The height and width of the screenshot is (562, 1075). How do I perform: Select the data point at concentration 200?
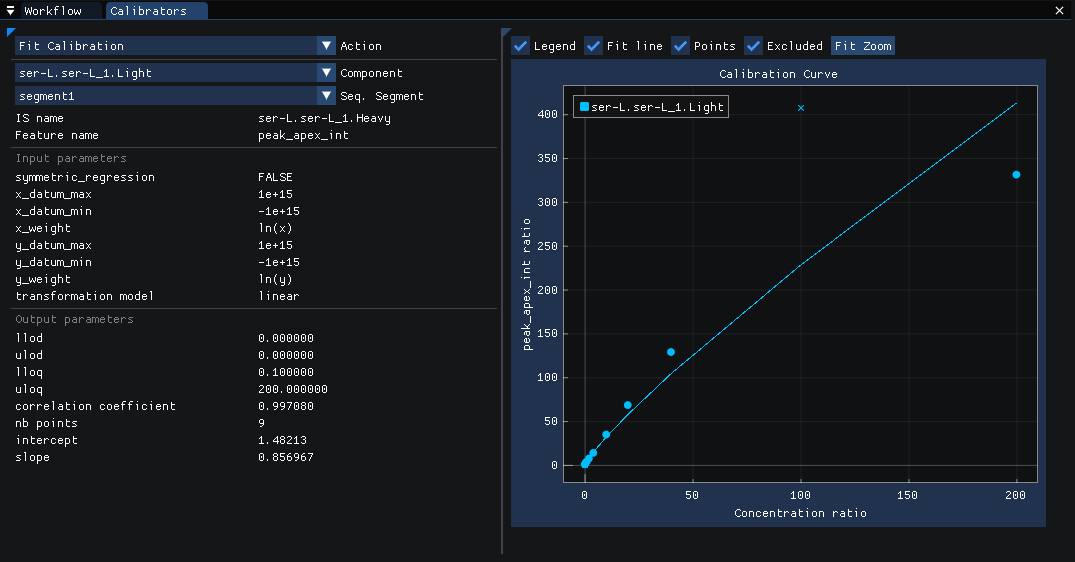(1016, 175)
